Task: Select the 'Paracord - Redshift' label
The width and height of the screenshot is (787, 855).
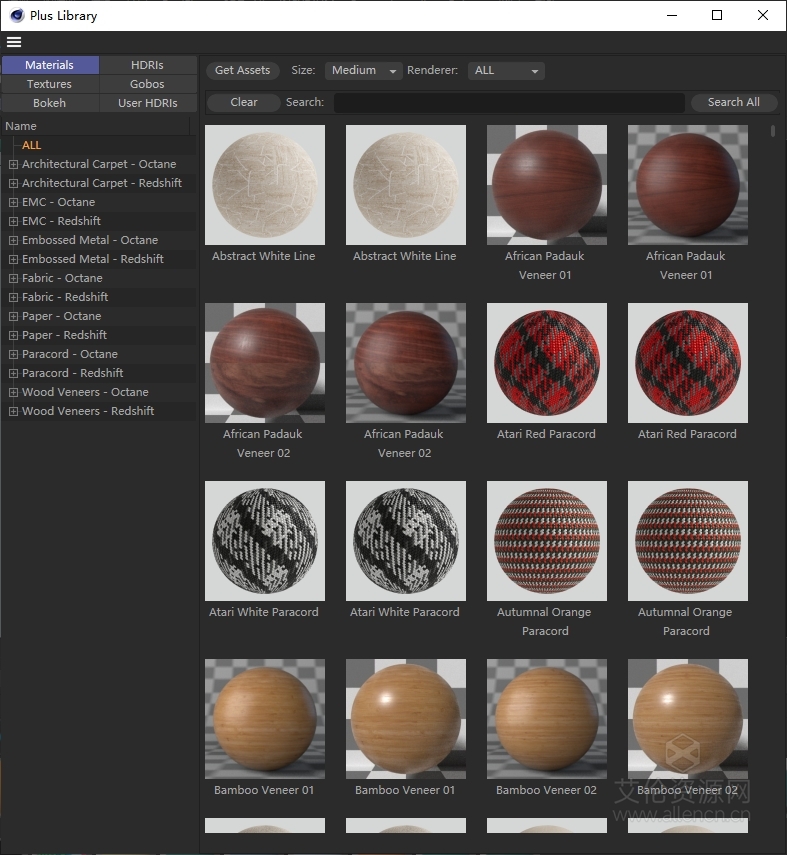Action: [73, 374]
